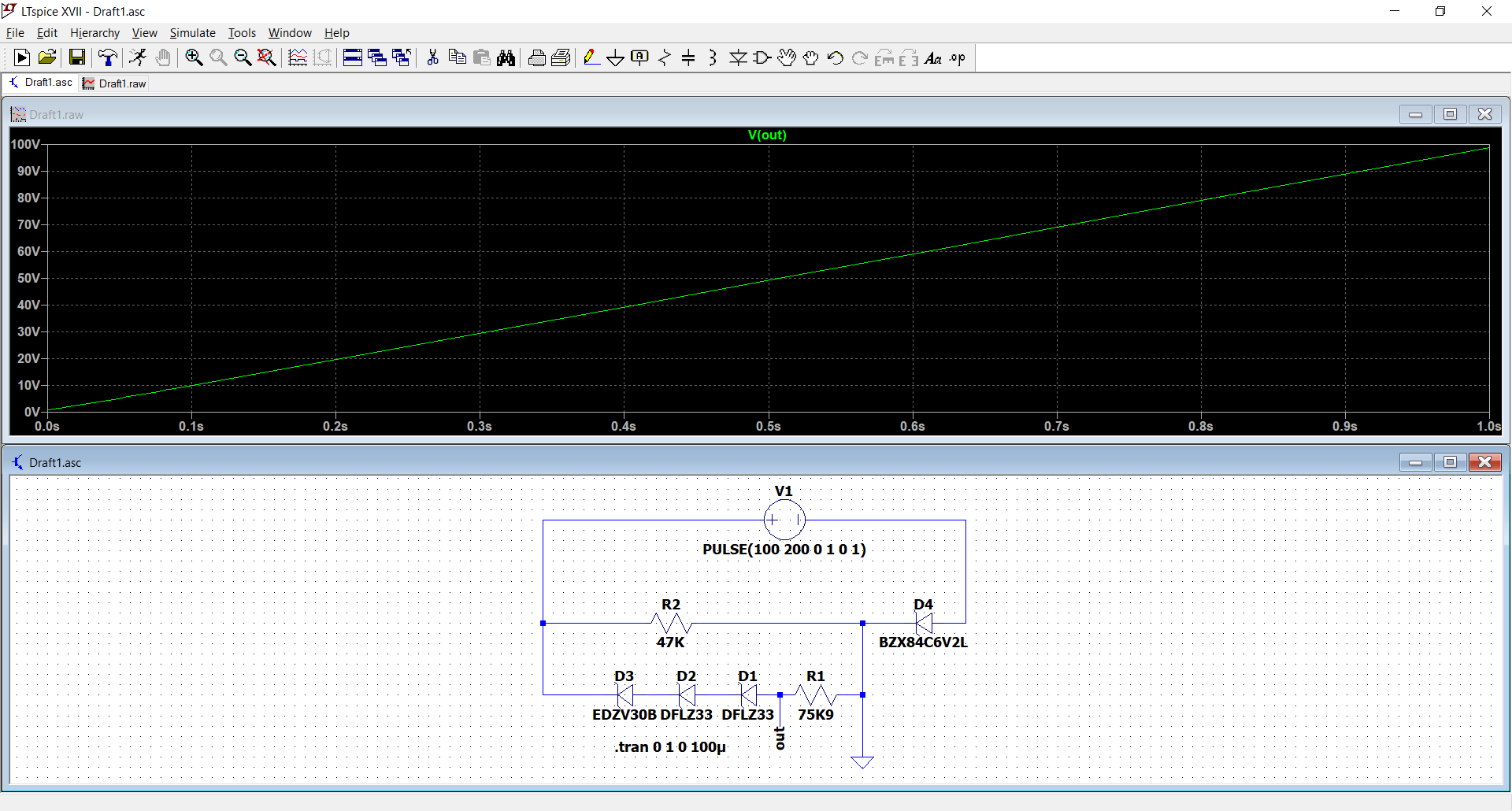The width and height of the screenshot is (1512, 811).
Task: Save the schematic with the floppy icon
Action: click(x=76, y=57)
